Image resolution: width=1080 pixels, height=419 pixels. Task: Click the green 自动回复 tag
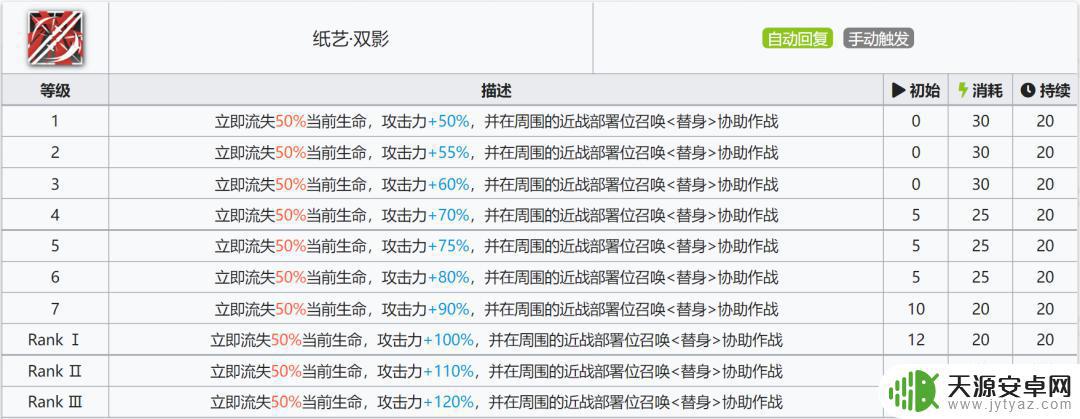[x=798, y=39]
